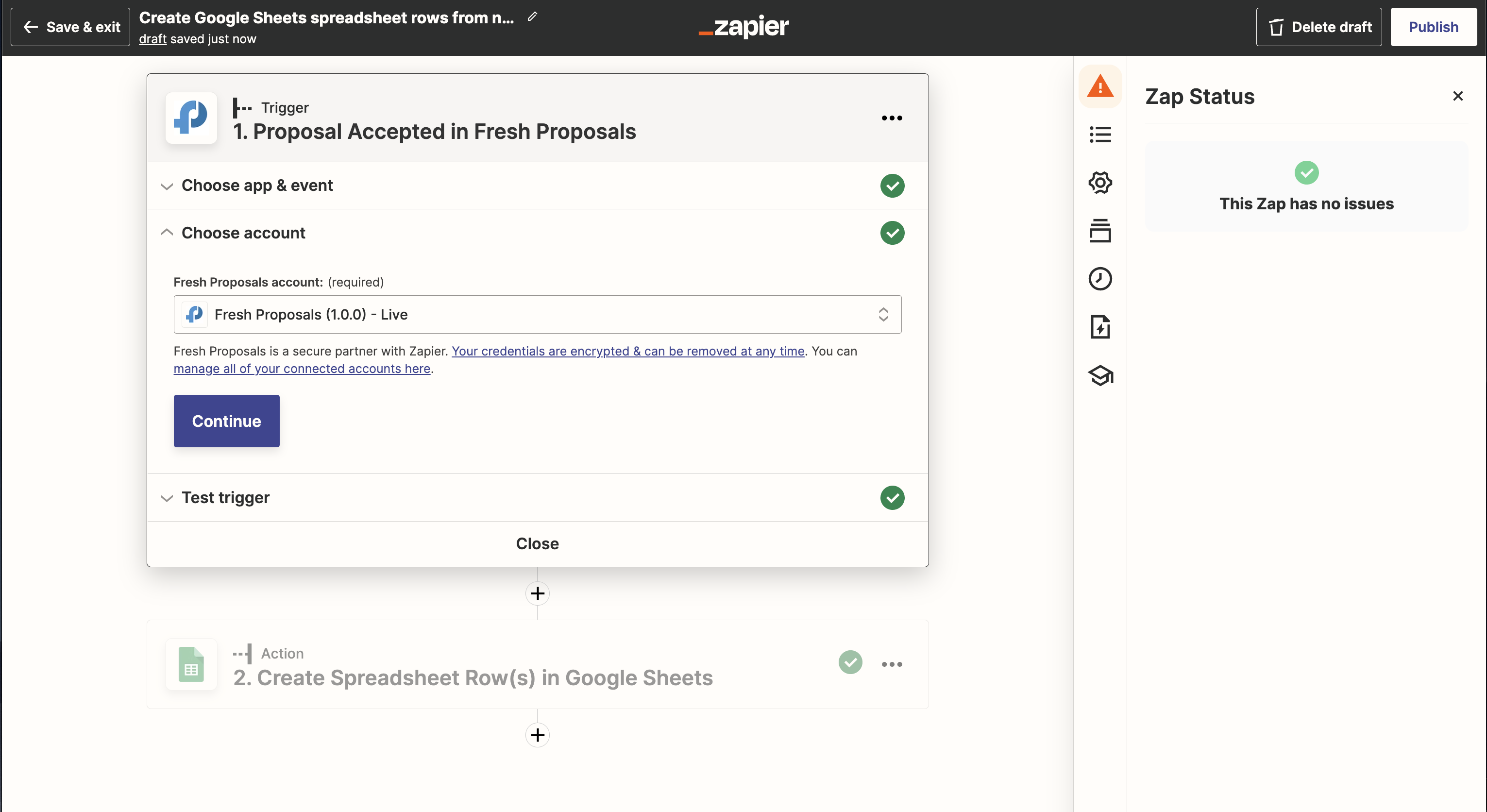Expand the Choose app & event section
The width and height of the screenshot is (1487, 812).
[257, 186]
